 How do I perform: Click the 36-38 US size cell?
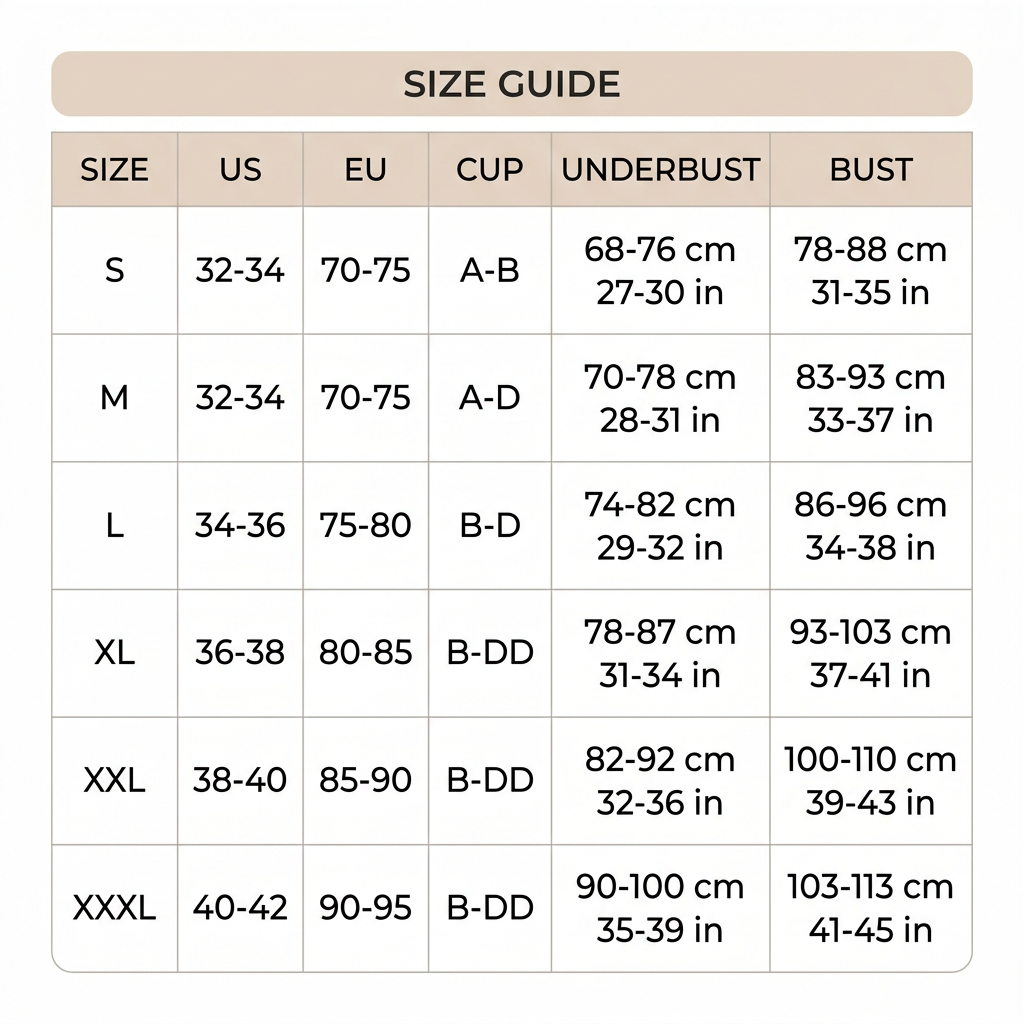[x=240, y=652]
